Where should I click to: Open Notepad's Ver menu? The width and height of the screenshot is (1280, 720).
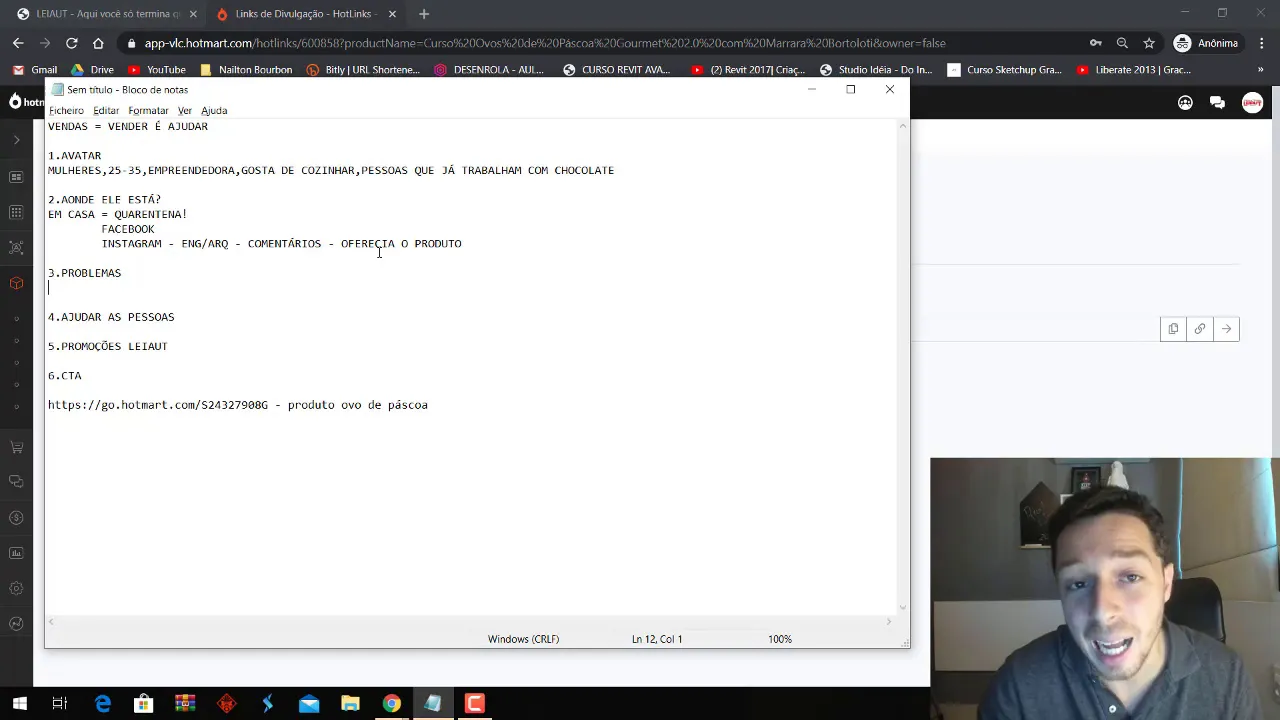point(185,111)
